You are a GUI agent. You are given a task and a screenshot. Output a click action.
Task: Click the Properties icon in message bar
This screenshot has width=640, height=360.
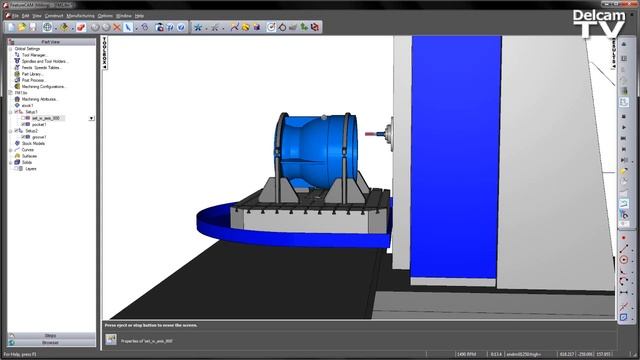point(111,339)
